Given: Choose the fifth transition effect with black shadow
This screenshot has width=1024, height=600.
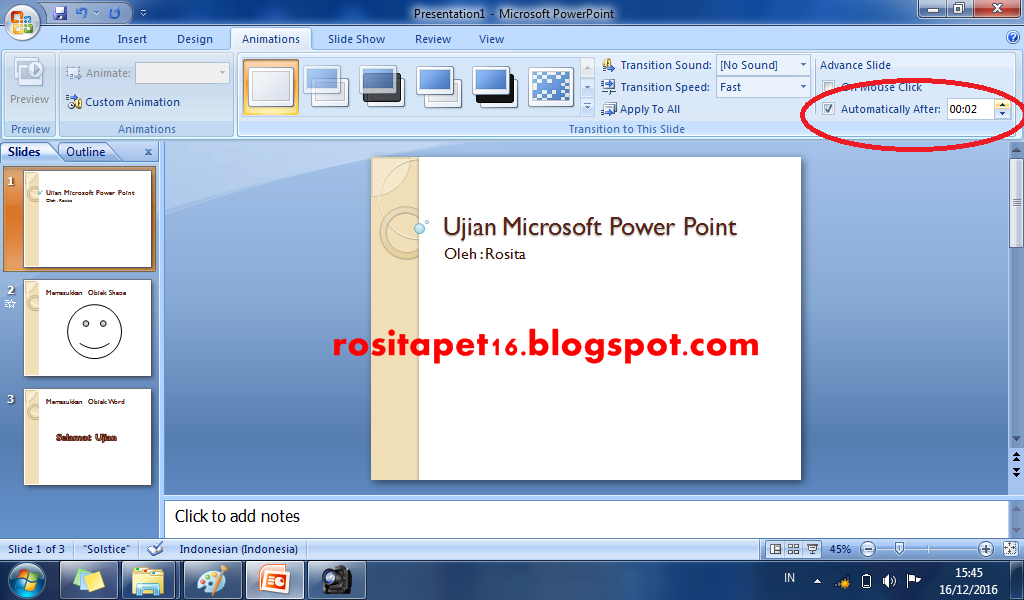Looking at the screenshot, I should coord(494,87).
